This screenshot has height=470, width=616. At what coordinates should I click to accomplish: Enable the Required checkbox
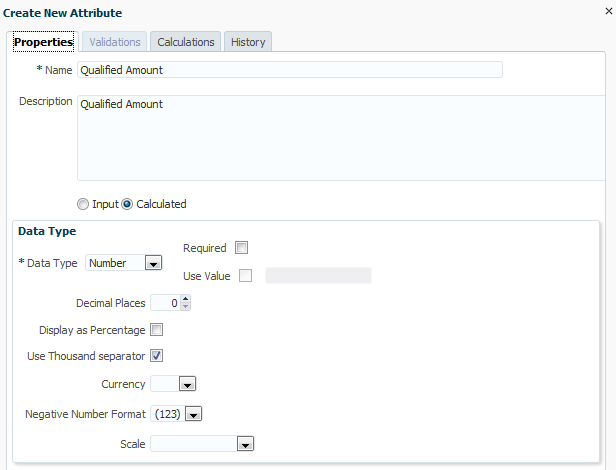pyautogui.click(x=241, y=248)
